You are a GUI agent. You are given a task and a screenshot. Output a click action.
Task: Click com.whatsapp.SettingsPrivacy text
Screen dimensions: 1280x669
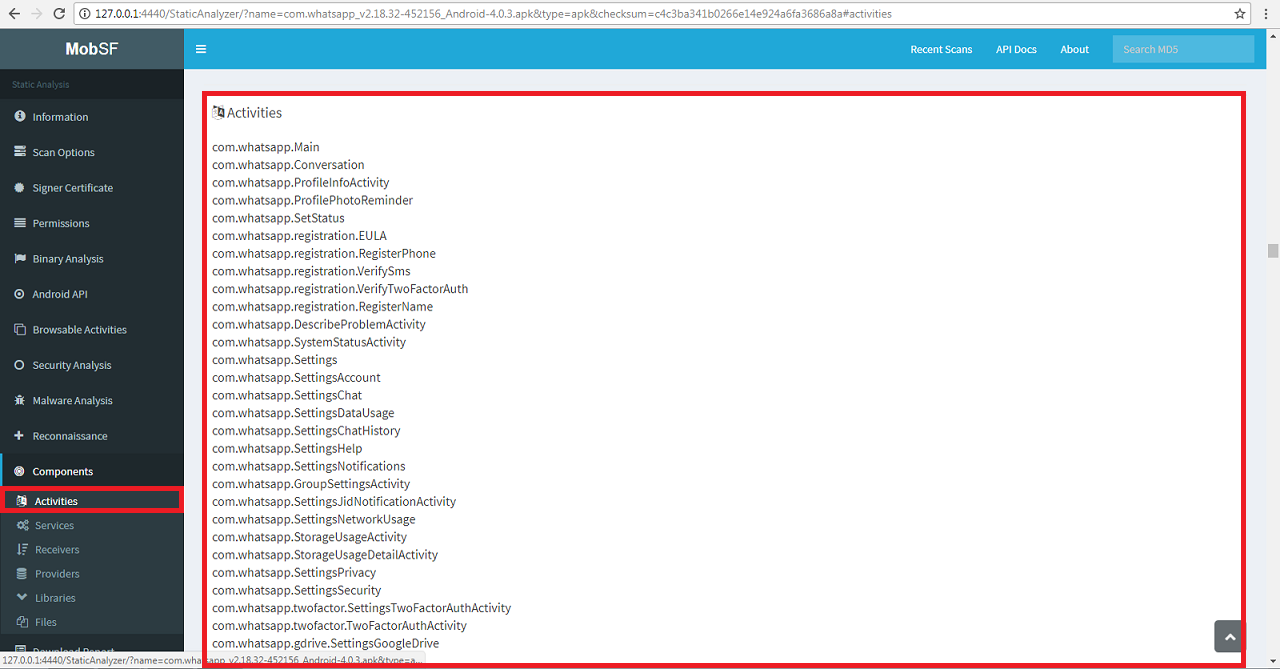[x=294, y=573]
